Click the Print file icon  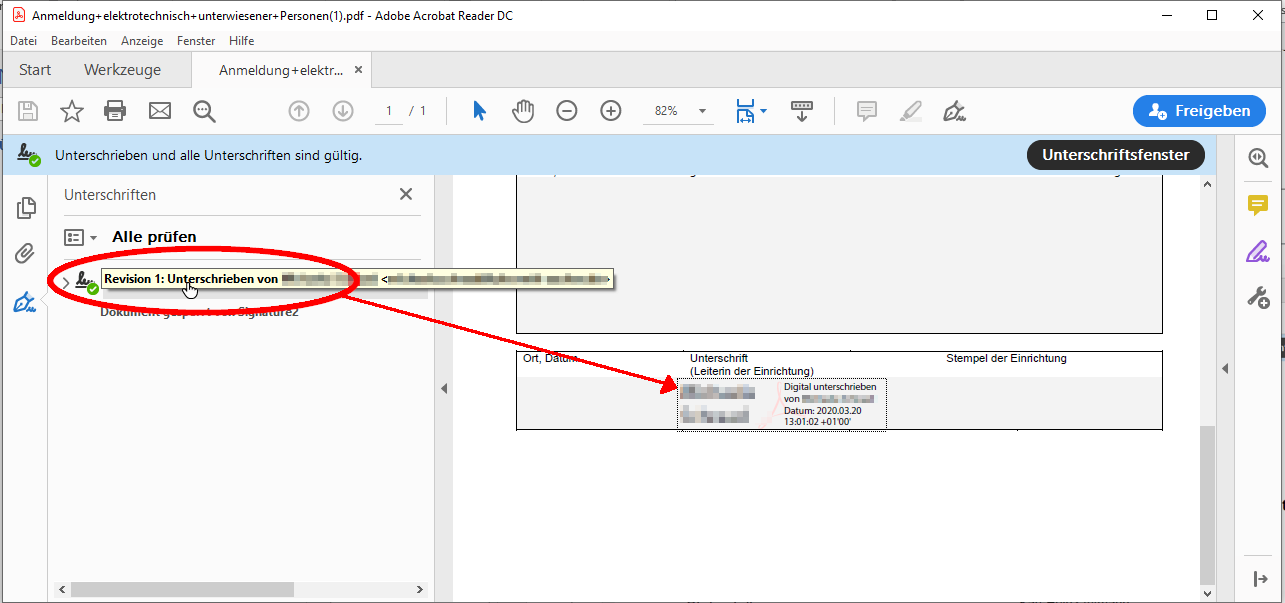[115, 111]
